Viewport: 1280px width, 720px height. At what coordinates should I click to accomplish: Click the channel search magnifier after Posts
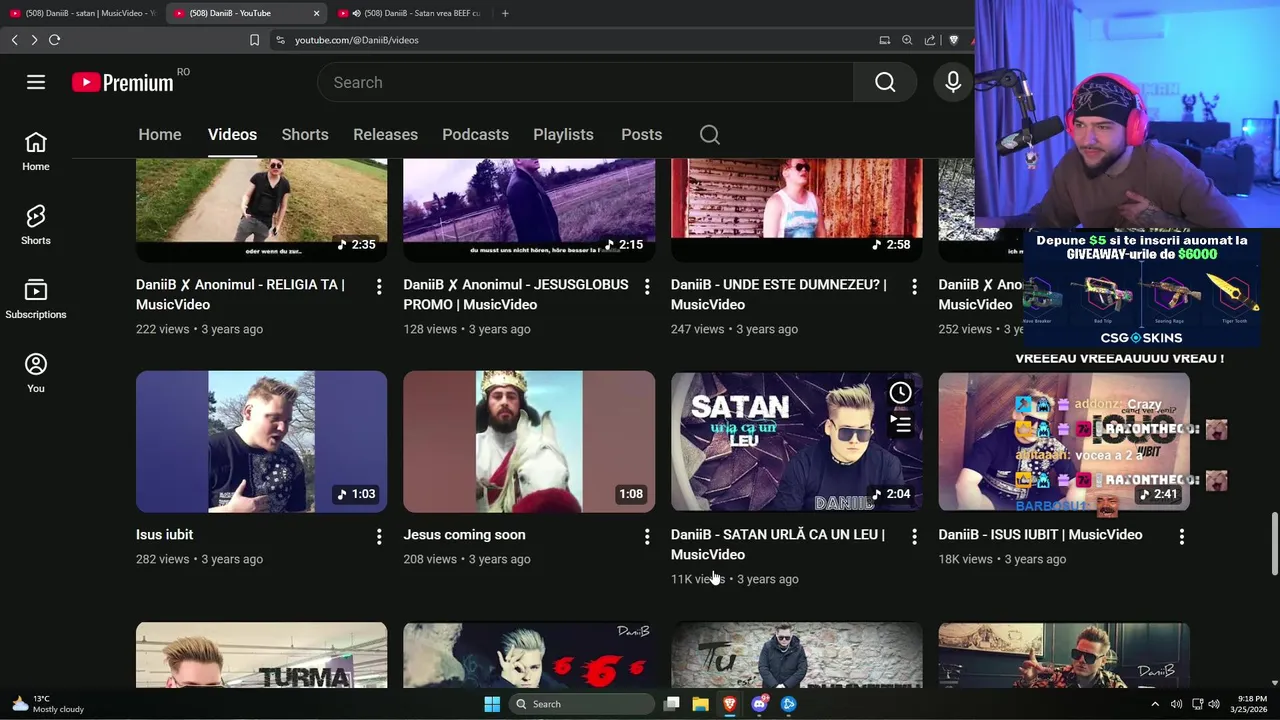point(710,135)
